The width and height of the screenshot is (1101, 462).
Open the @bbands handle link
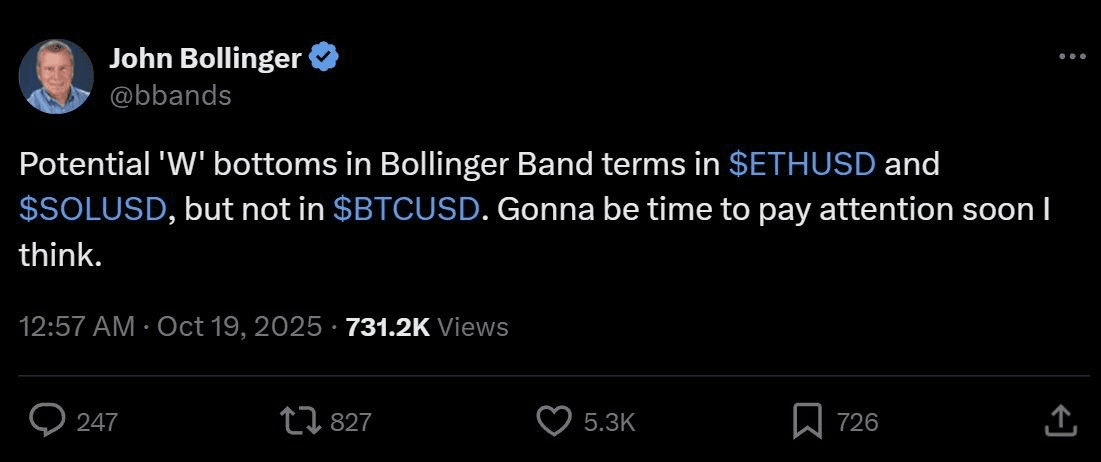pyautogui.click(x=169, y=95)
